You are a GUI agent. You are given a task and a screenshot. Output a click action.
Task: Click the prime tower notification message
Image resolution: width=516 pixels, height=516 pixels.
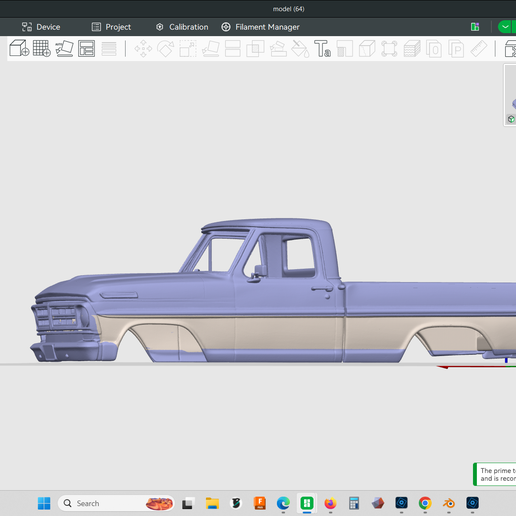(495, 474)
